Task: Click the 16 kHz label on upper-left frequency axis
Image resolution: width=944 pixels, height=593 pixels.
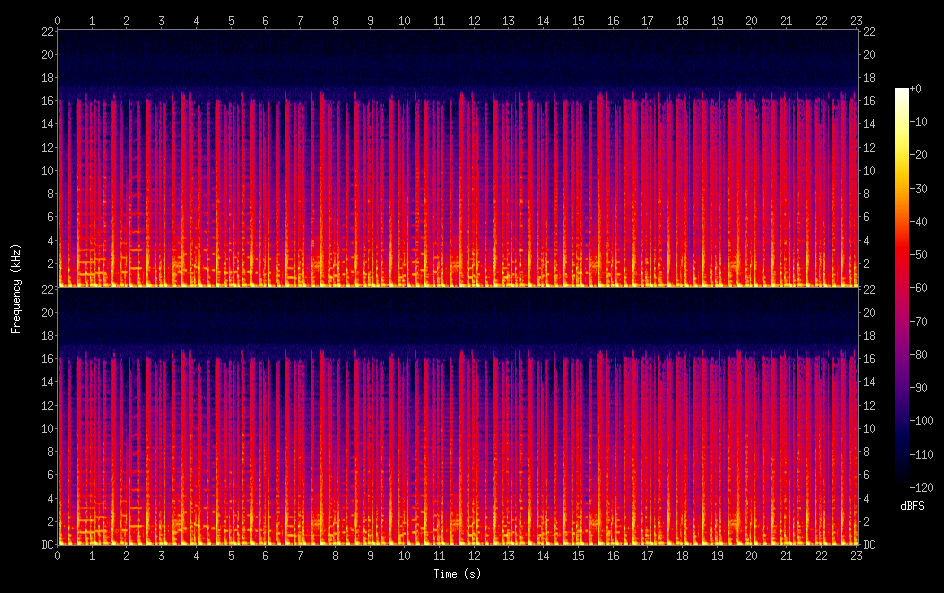Action: click(x=45, y=101)
